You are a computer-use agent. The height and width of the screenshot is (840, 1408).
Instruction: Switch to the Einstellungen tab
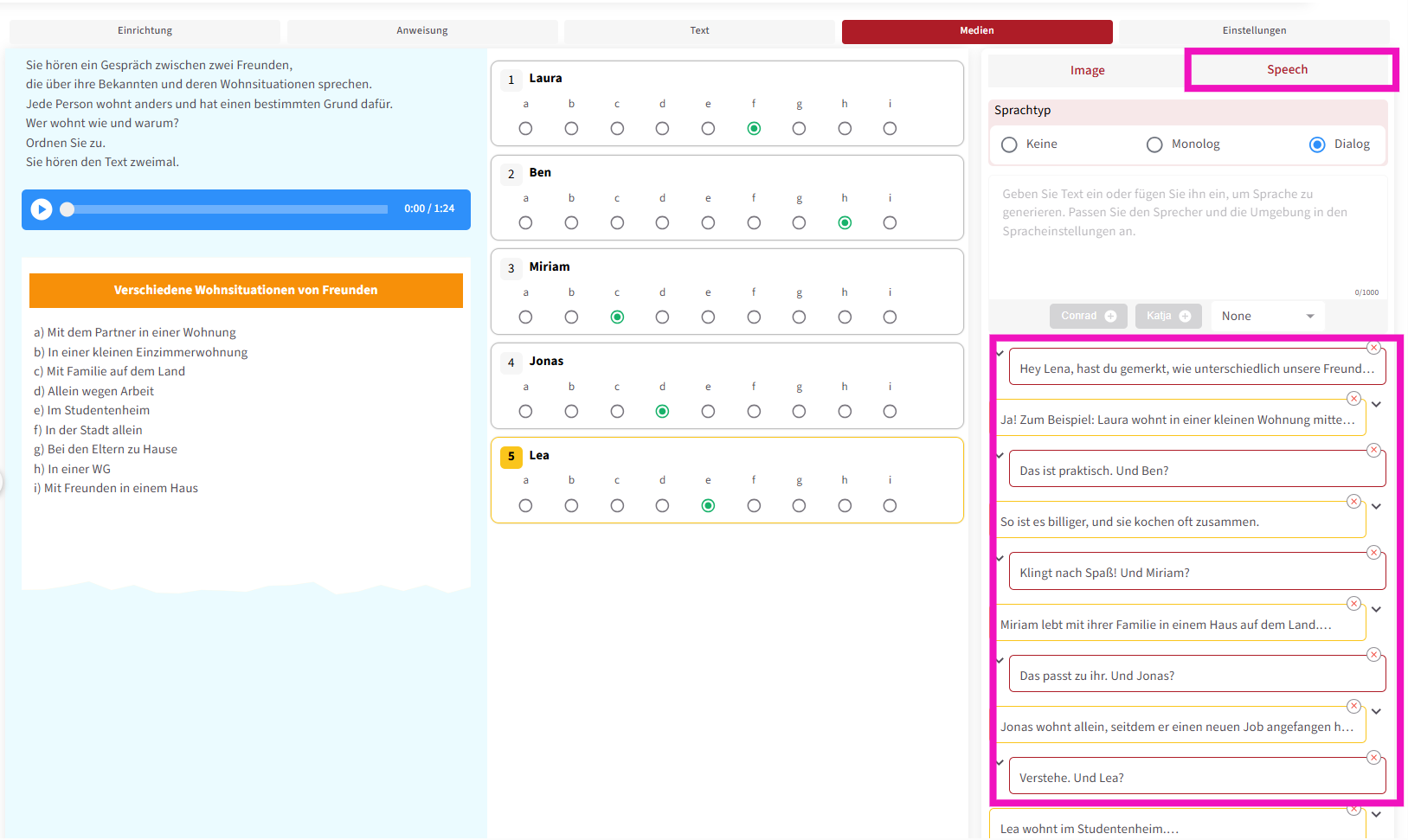(x=1253, y=30)
